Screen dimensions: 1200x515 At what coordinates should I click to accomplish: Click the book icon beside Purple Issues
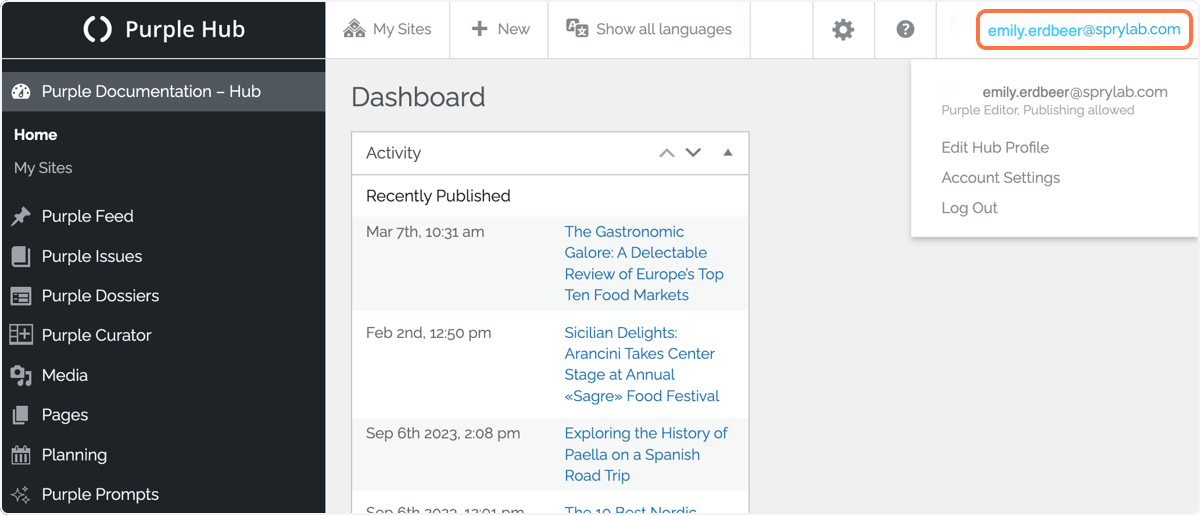pos(21,256)
